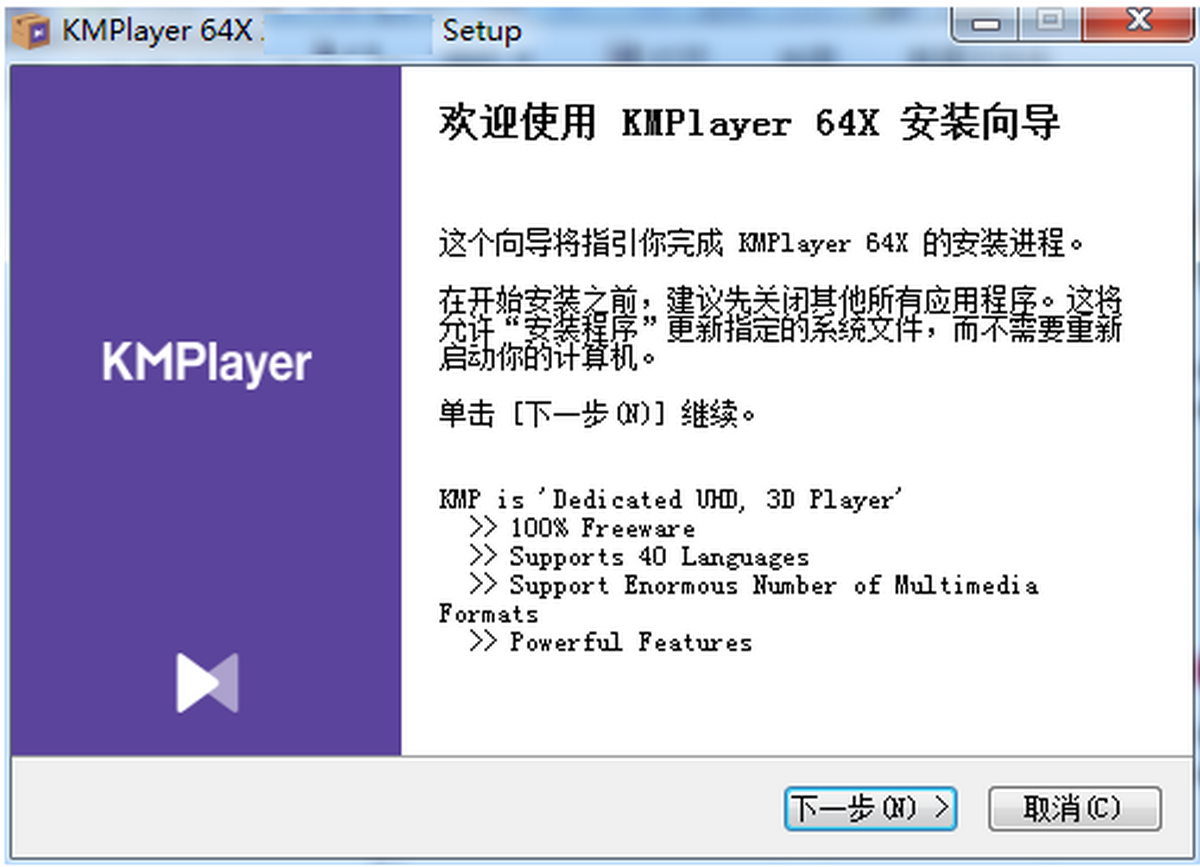
Task: Click the Dedicated UHD 3D Player text
Action: pyautogui.click(x=670, y=499)
